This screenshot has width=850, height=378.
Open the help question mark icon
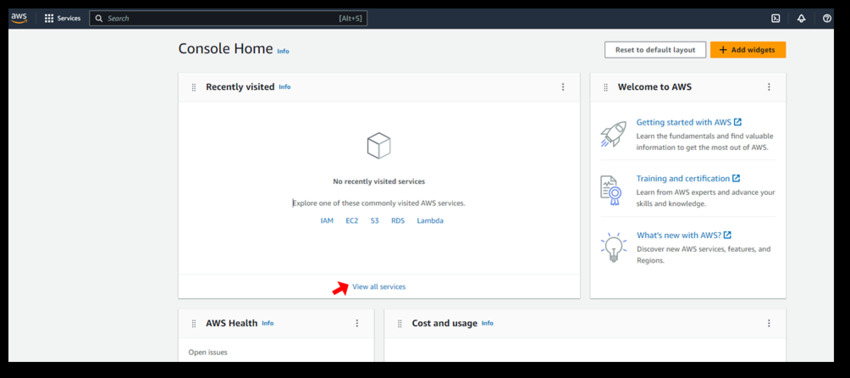(827, 18)
